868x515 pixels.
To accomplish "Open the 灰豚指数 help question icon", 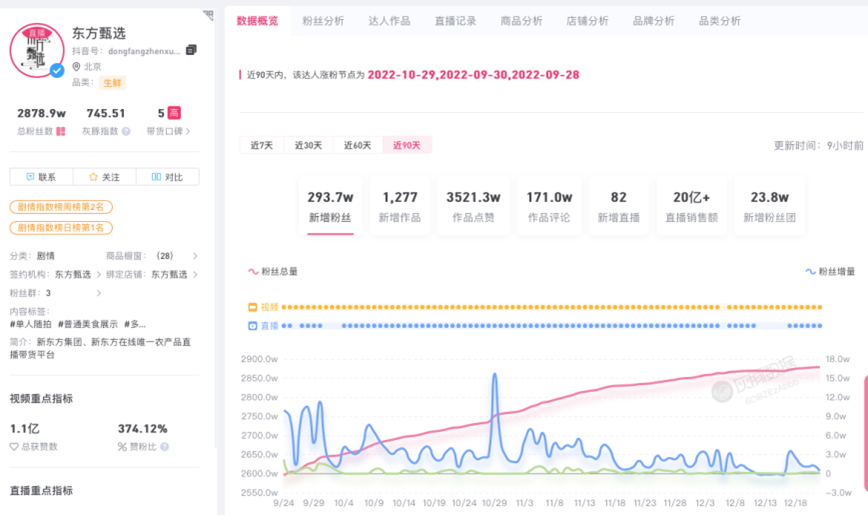I will tap(124, 131).
